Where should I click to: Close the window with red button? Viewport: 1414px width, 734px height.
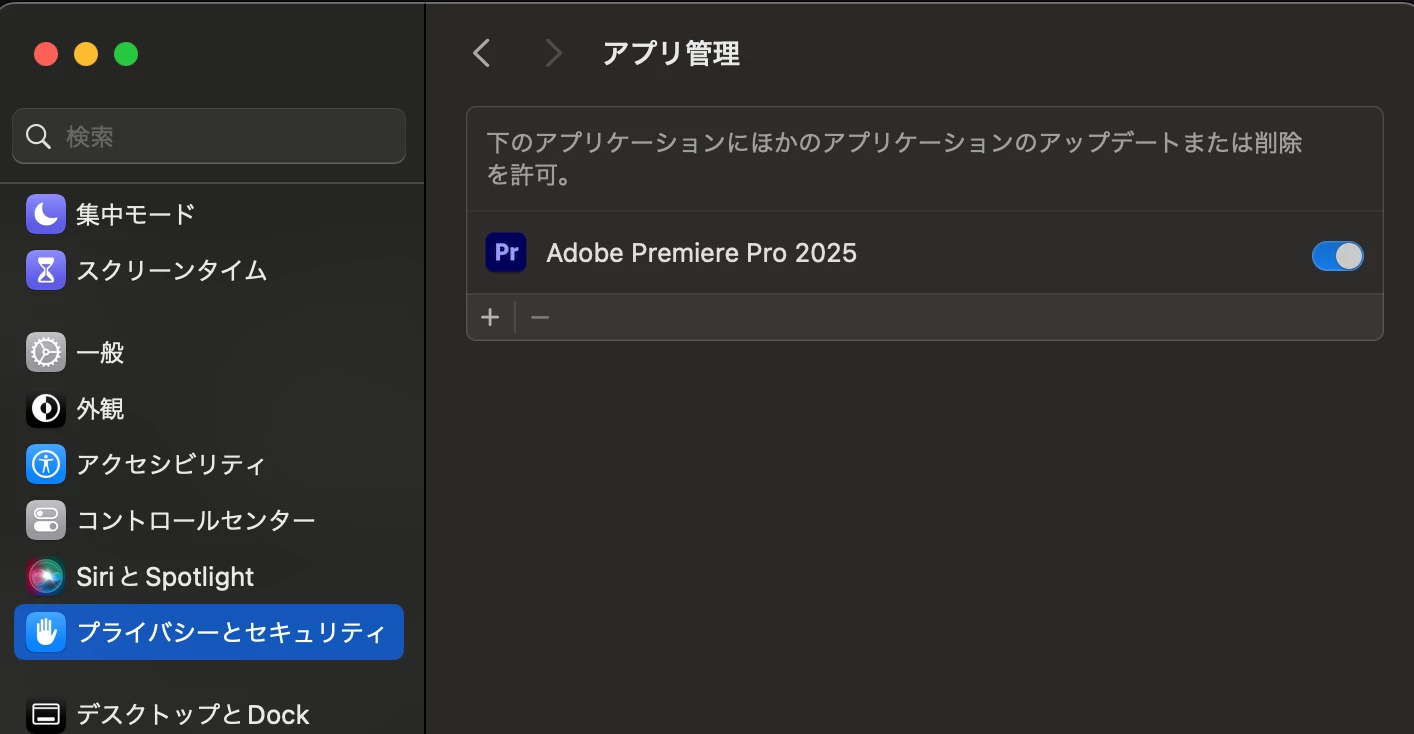tap(46, 54)
